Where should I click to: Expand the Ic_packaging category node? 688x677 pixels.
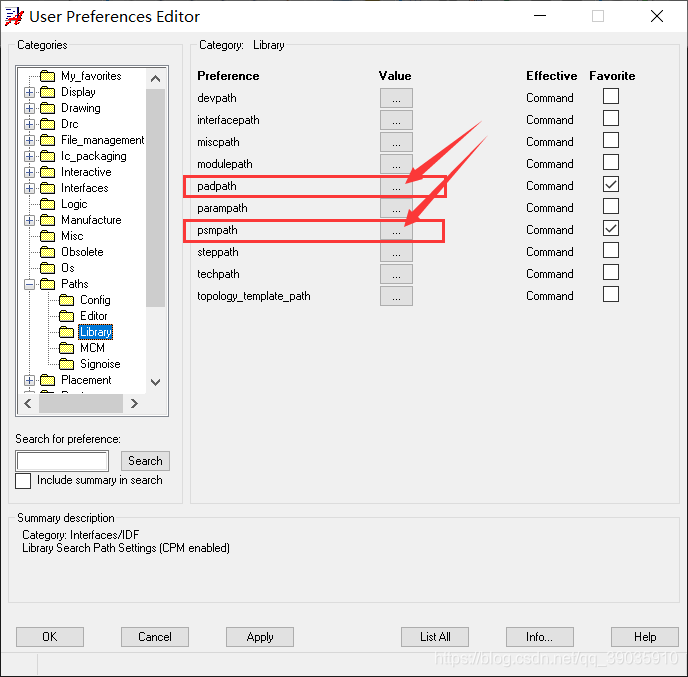point(29,157)
